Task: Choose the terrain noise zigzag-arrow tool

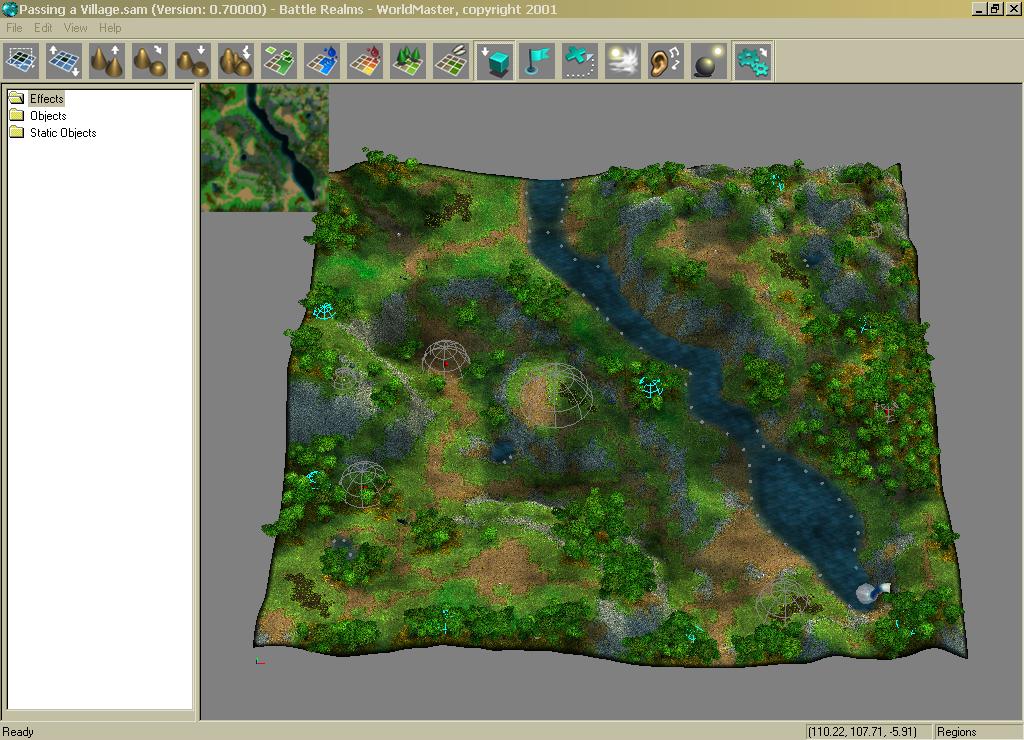Action: [x=236, y=61]
